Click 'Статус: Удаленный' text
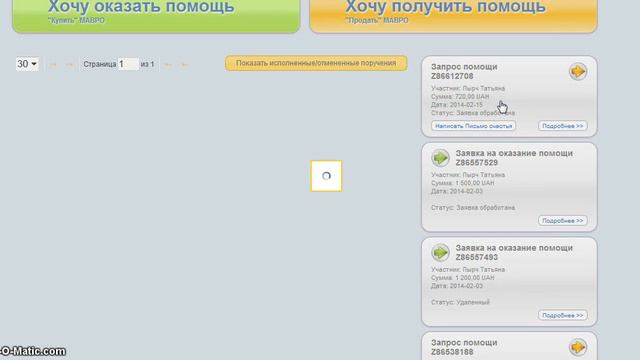The width and height of the screenshot is (640, 360). coord(460,302)
